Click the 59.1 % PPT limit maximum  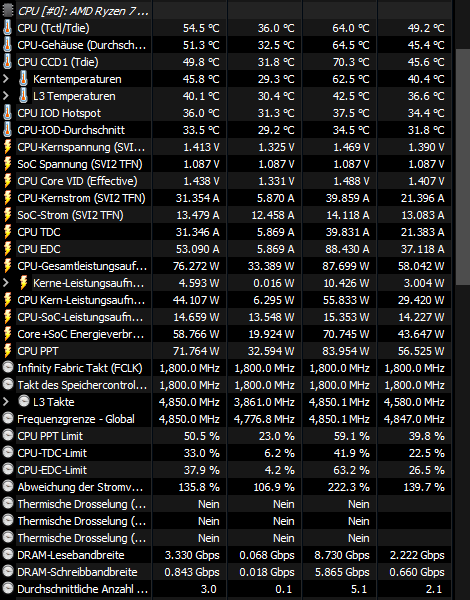pyautogui.click(x=352, y=436)
